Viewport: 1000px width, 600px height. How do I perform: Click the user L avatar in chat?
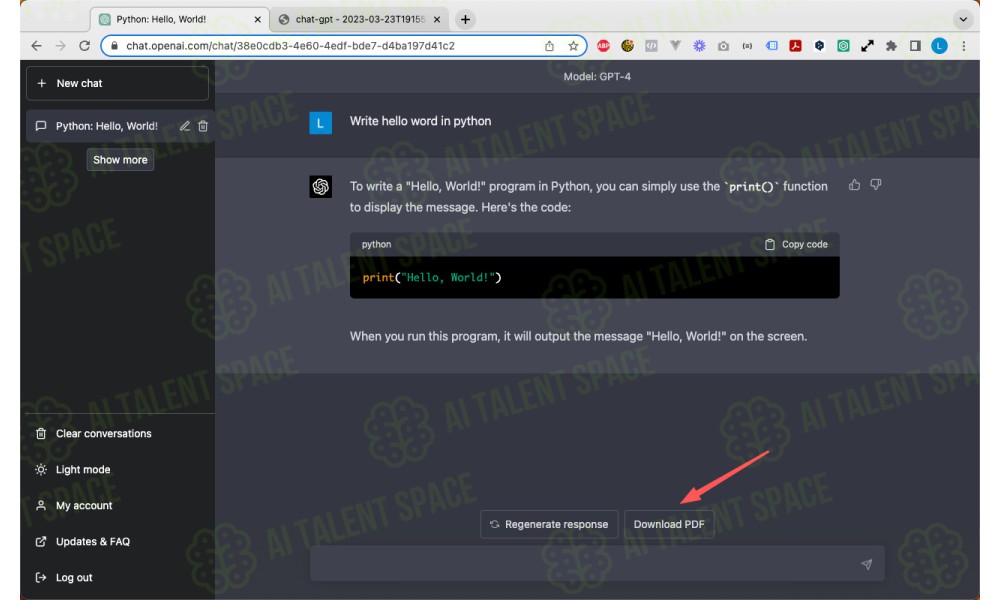point(320,123)
